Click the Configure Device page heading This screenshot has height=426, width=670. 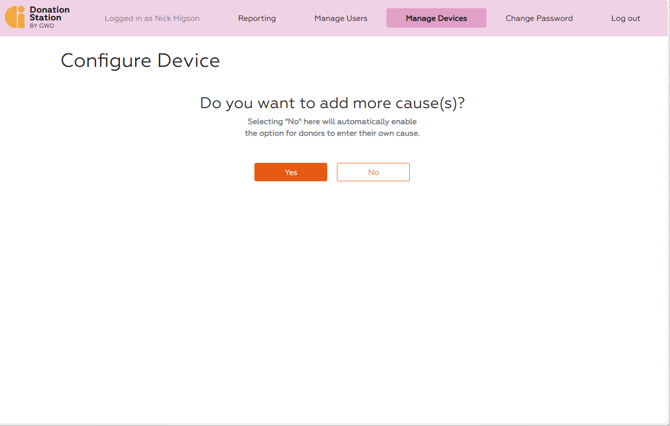click(140, 61)
